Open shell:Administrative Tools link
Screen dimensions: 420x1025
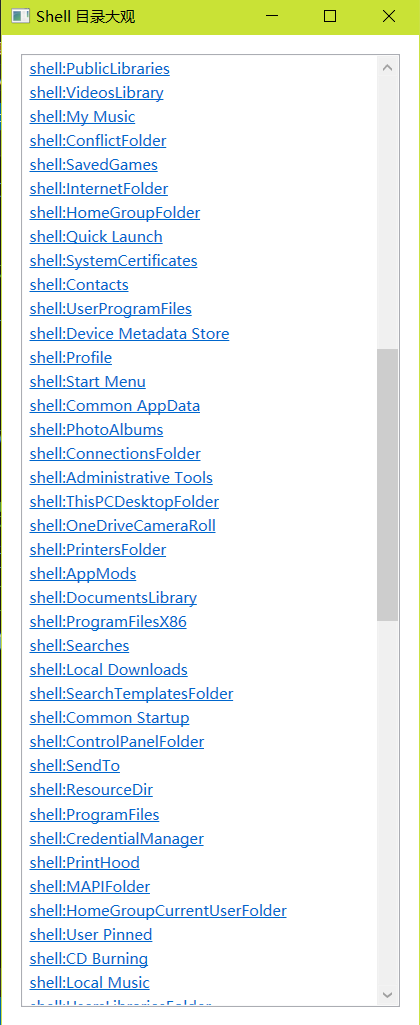click(x=121, y=478)
